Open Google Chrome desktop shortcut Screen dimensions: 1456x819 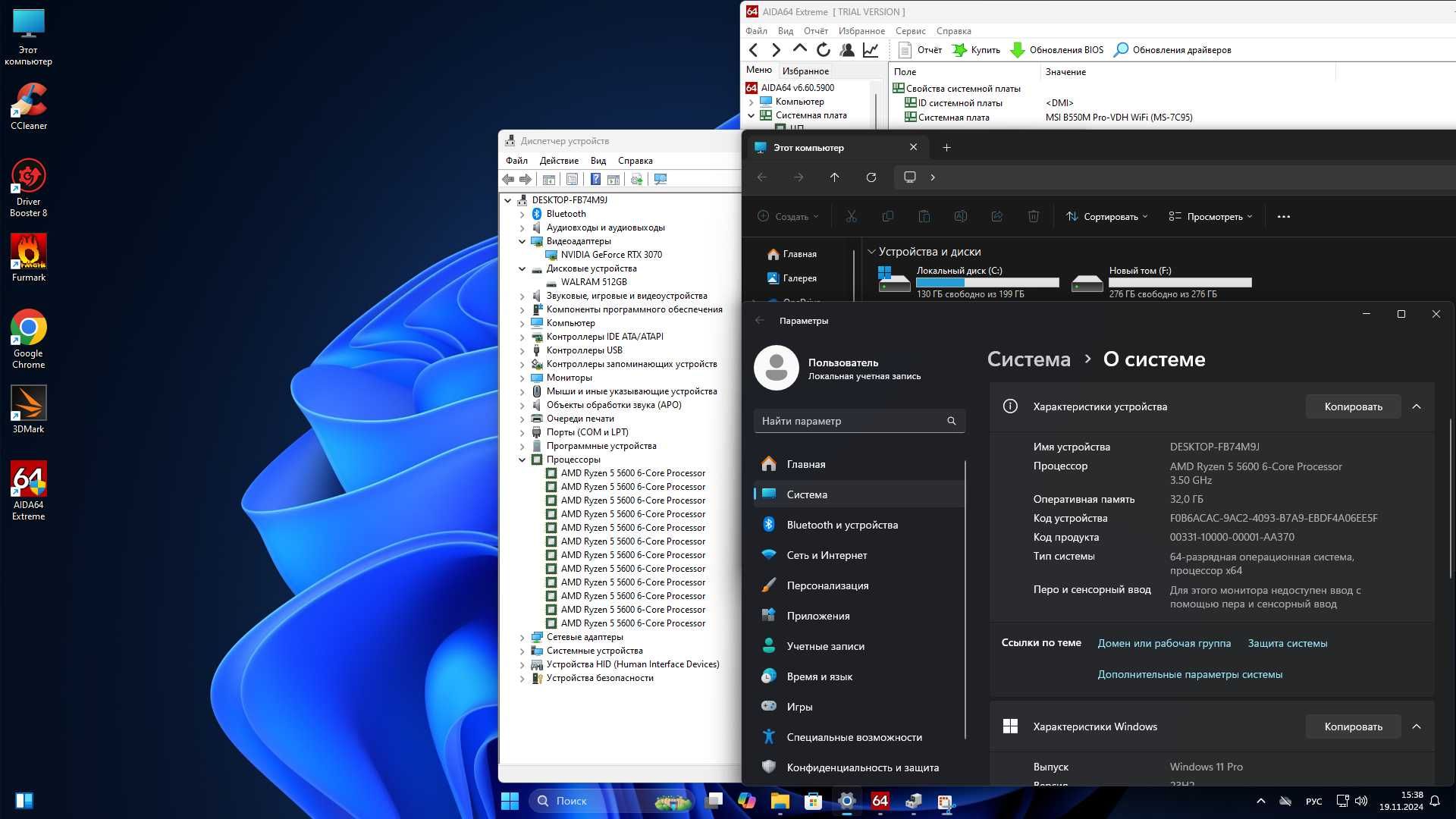[29, 339]
